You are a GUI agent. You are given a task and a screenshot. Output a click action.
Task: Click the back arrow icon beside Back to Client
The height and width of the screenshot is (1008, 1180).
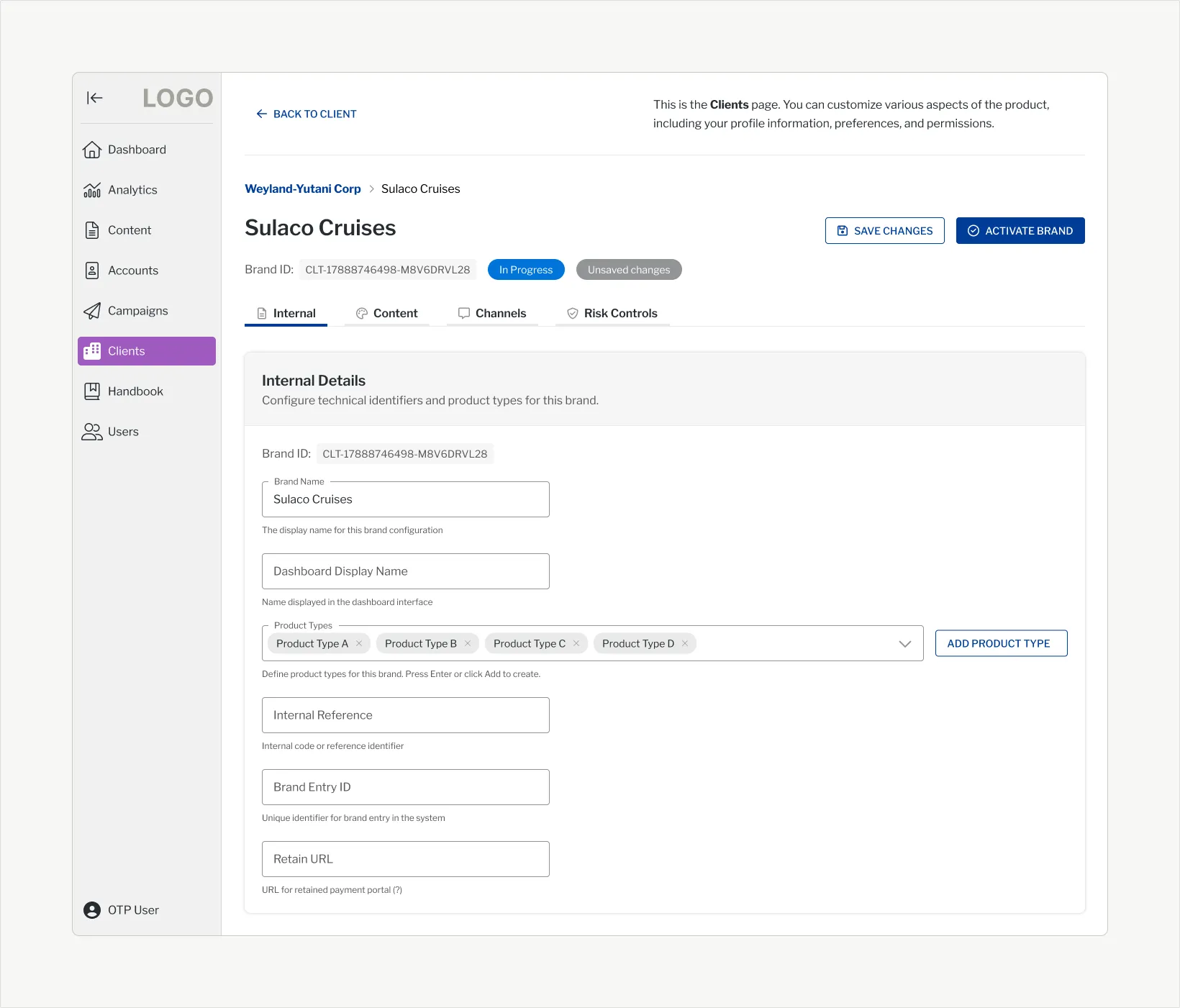(262, 114)
